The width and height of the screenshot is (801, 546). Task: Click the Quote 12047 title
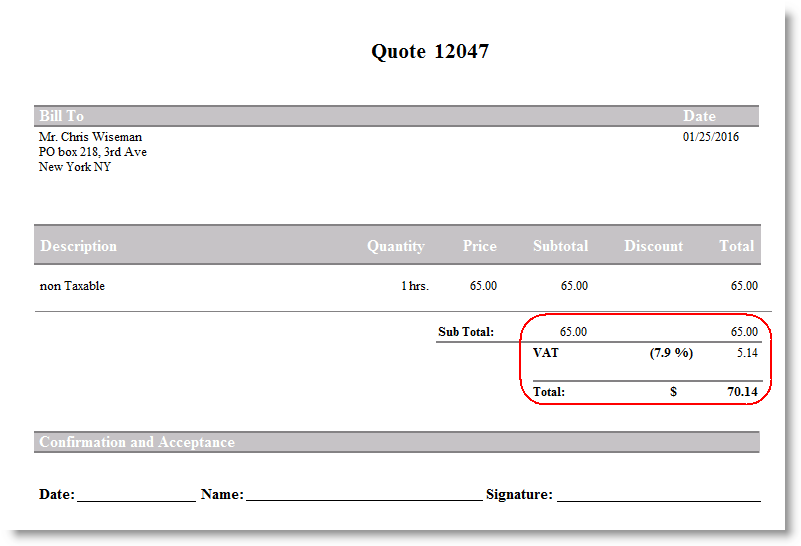(x=430, y=52)
